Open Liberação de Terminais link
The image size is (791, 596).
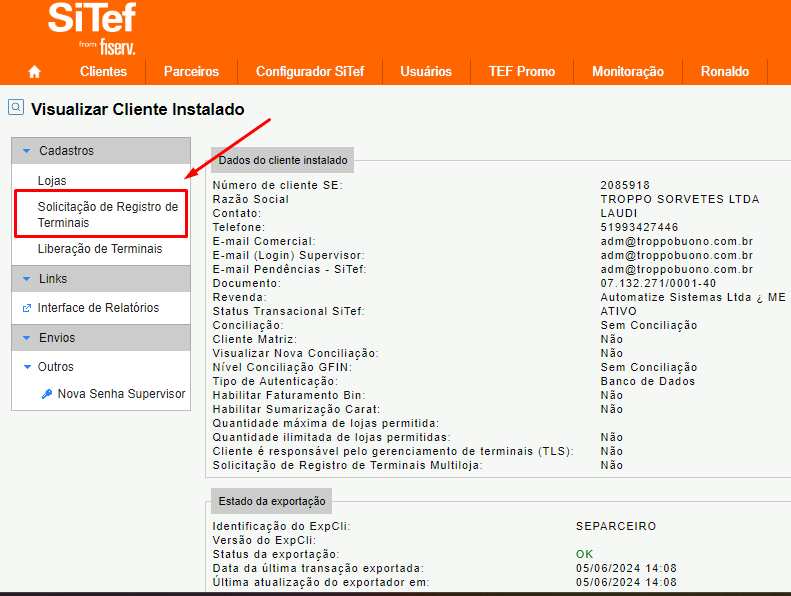(x=100, y=249)
